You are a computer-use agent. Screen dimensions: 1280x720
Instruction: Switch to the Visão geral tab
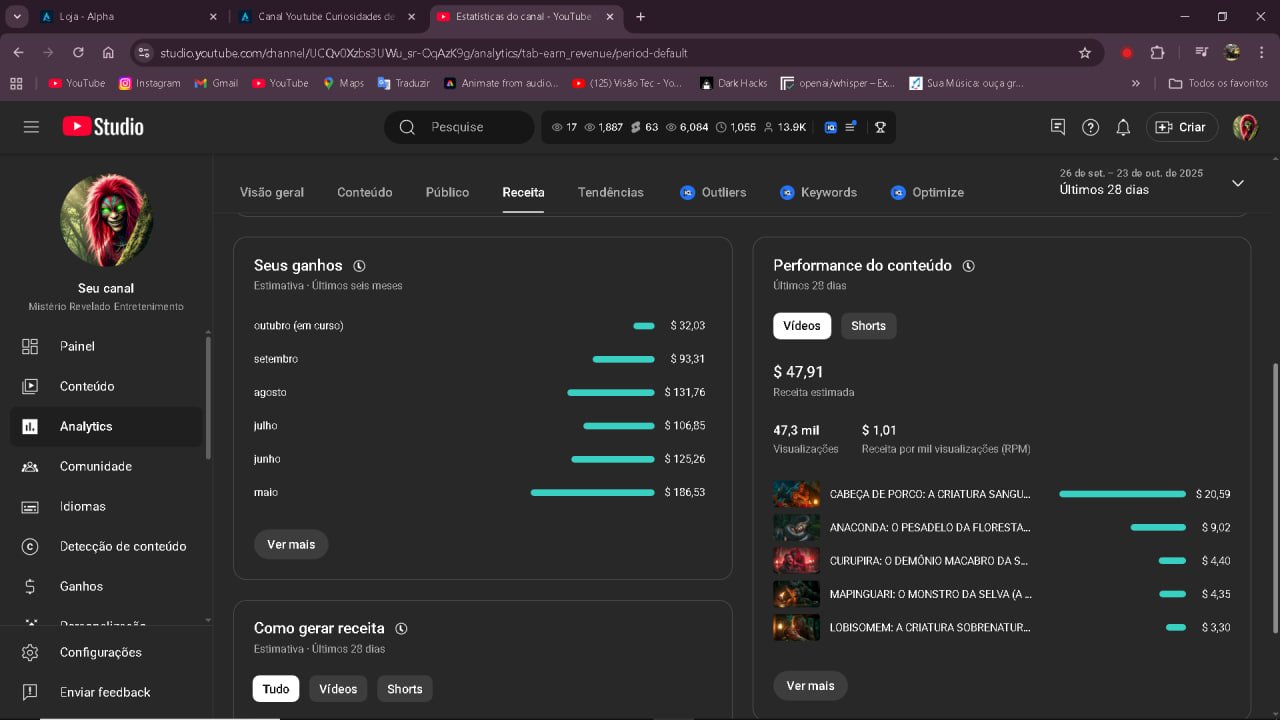tap(272, 192)
